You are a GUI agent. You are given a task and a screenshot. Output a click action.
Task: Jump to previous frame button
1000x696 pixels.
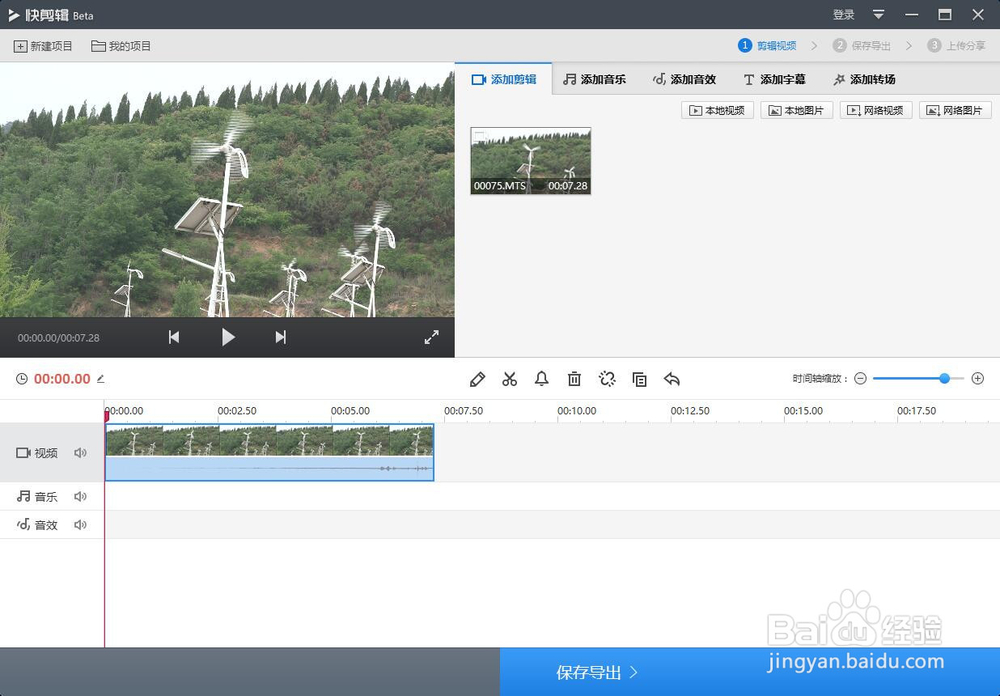173,337
